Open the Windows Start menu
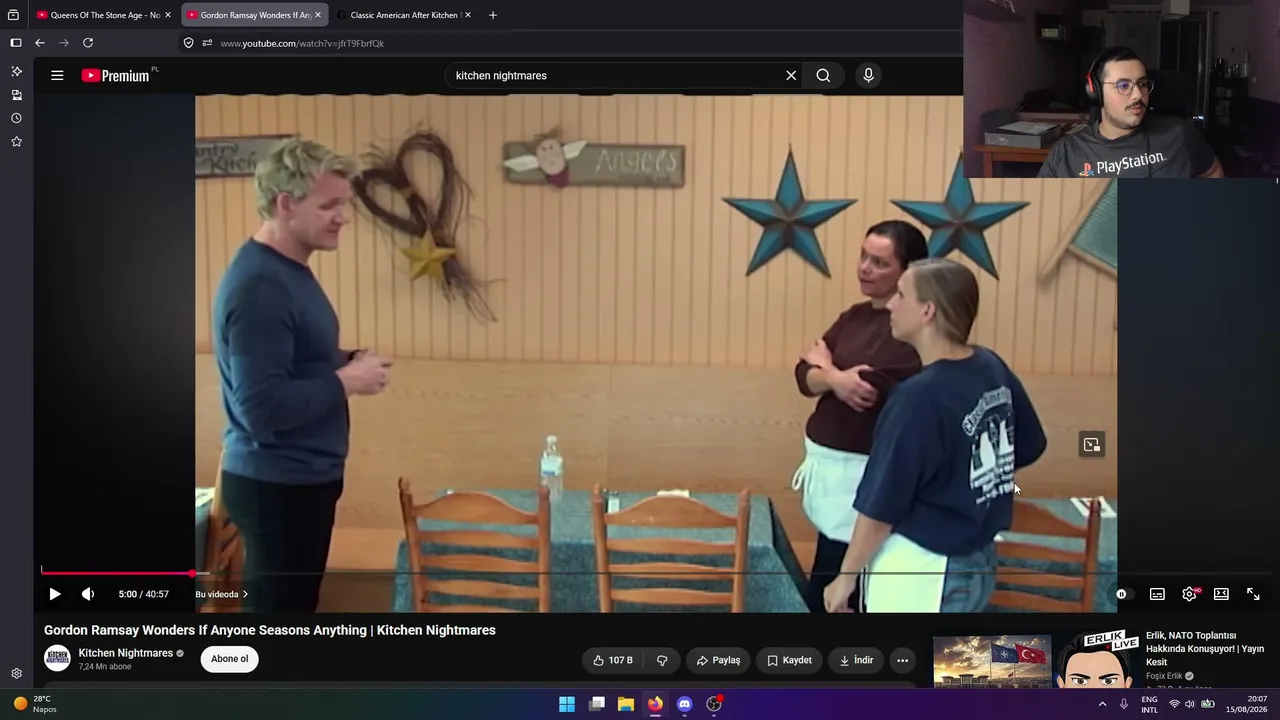The height and width of the screenshot is (720, 1280). pos(567,704)
